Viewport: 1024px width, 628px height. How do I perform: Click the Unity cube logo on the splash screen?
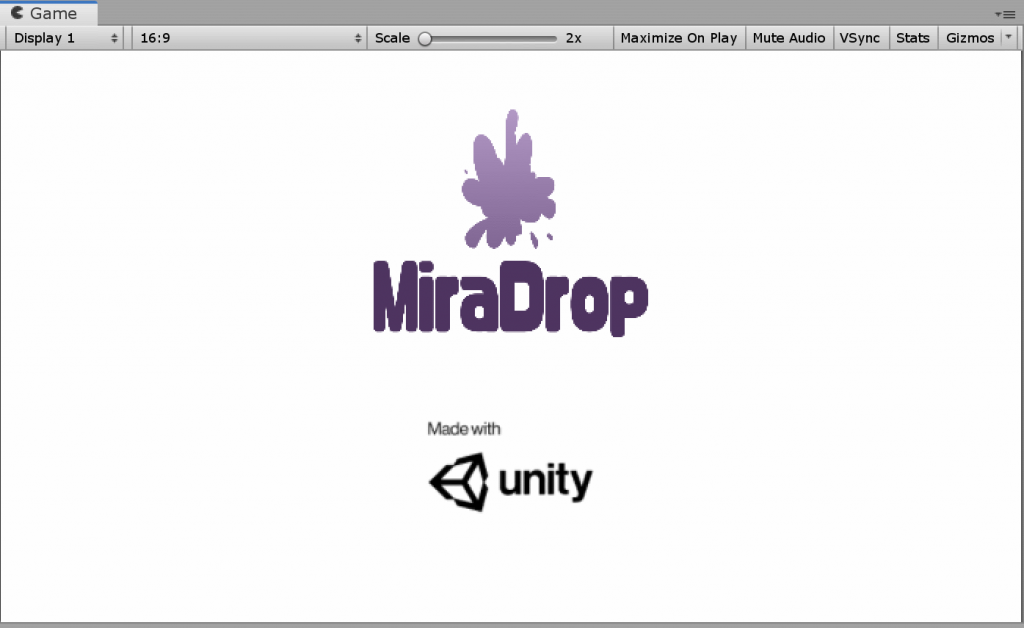(x=459, y=481)
